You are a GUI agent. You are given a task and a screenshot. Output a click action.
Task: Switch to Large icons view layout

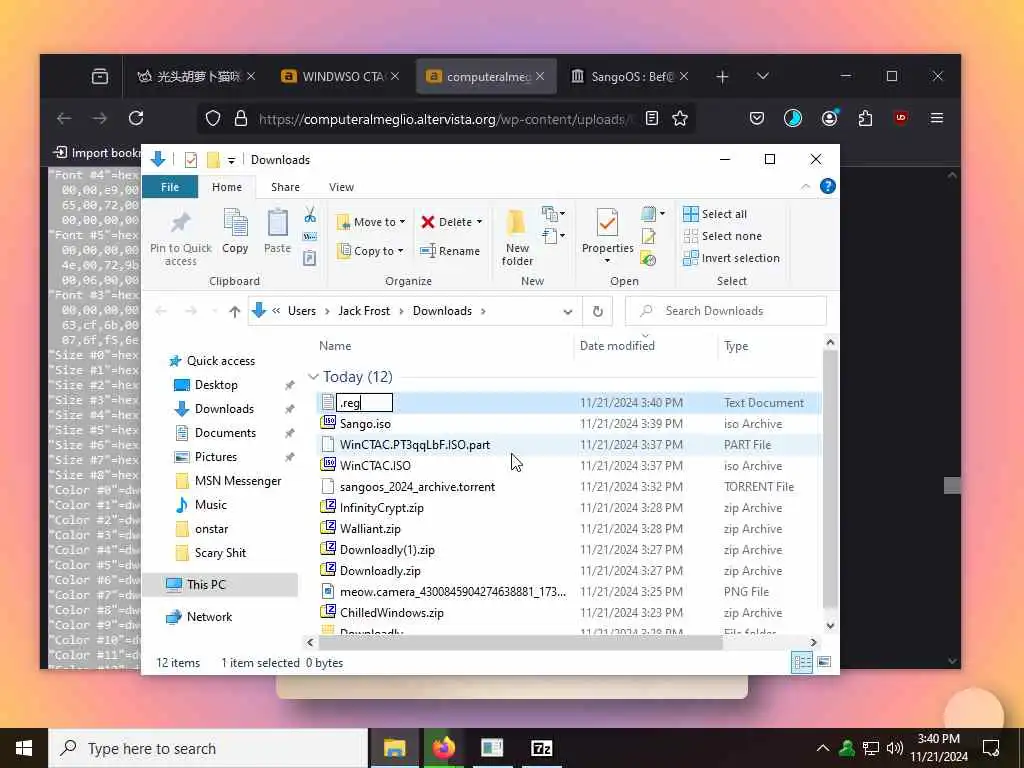(825, 662)
